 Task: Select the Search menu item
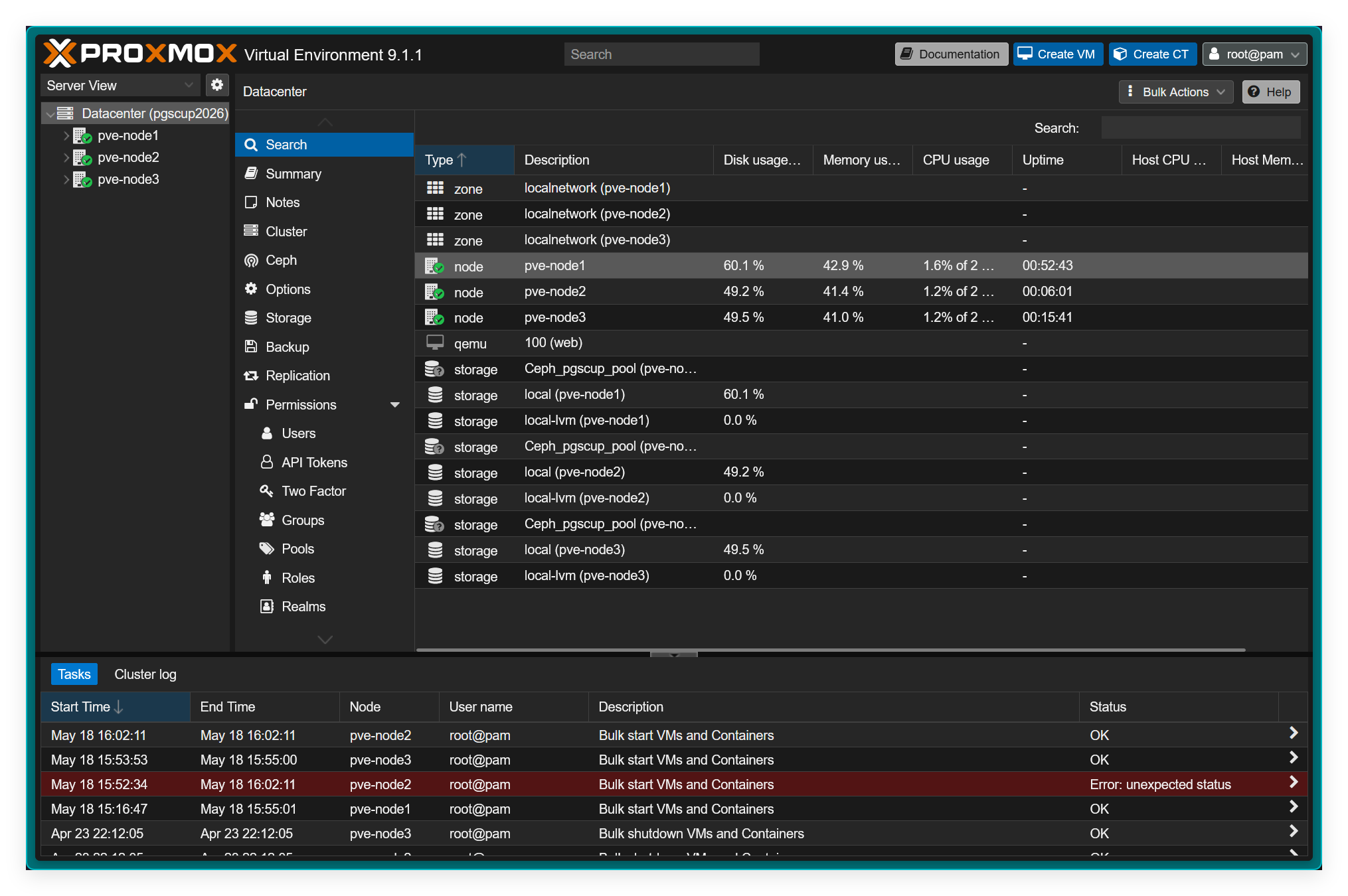tap(324, 145)
